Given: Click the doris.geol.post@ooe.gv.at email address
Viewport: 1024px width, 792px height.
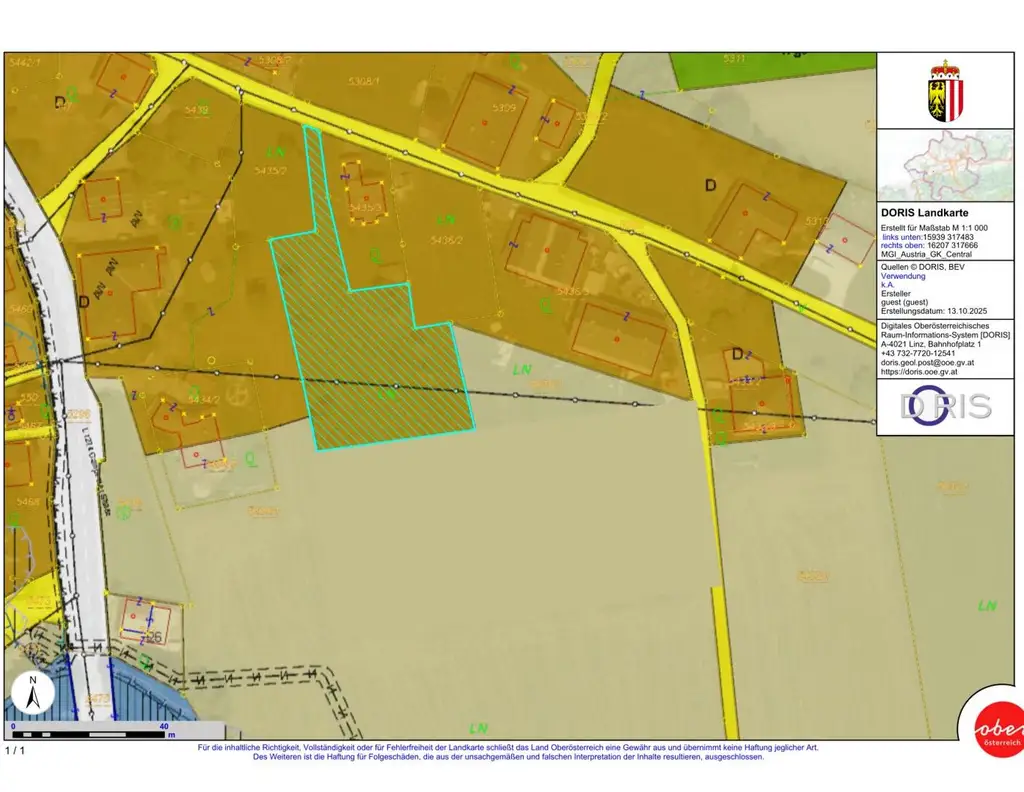Looking at the screenshot, I should pos(932,362).
